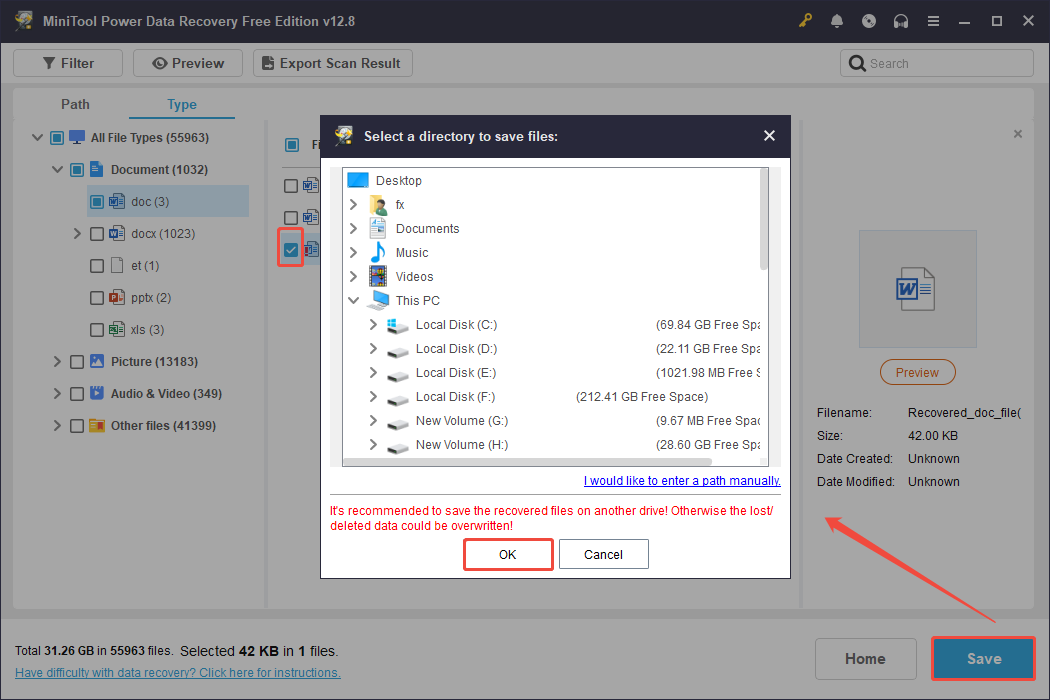The width and height of the screenshot is (1050, 700).
Task: Choose Local Disk (F:) drive icon
Action: tap(398, 399)
